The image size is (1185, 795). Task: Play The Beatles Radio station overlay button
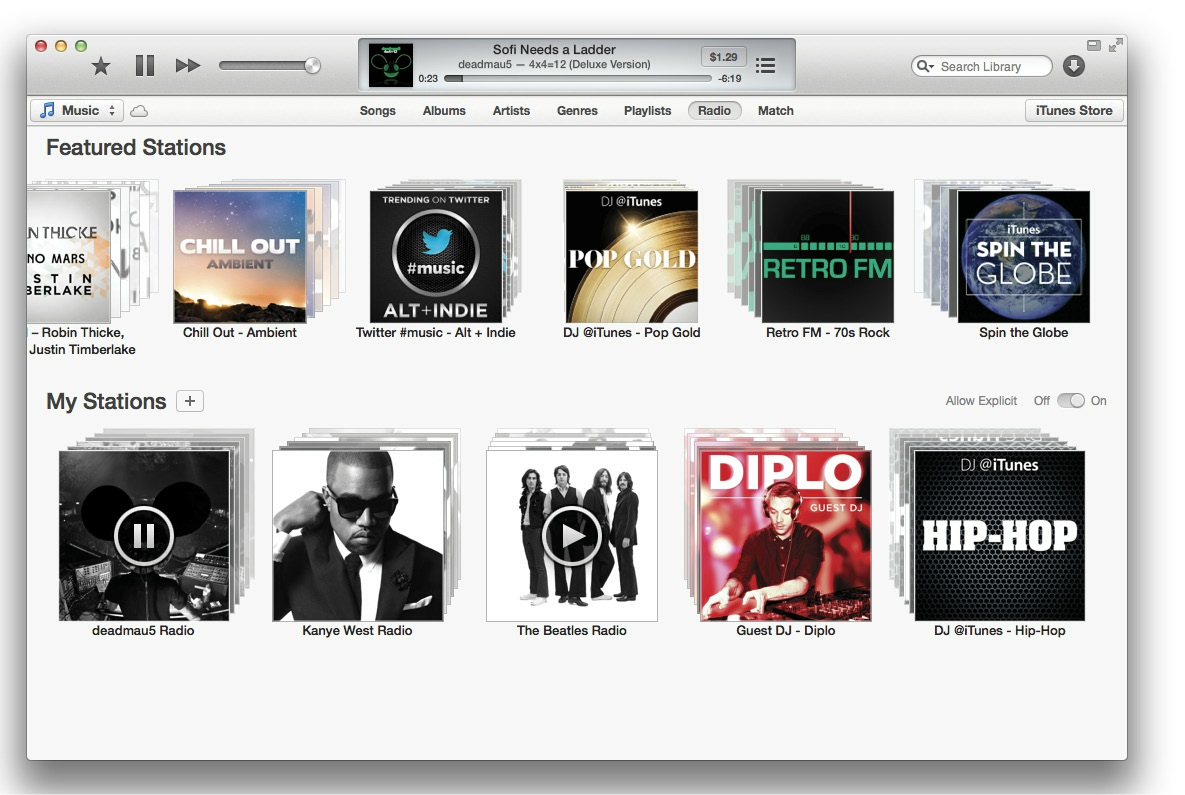click(571, 535)
